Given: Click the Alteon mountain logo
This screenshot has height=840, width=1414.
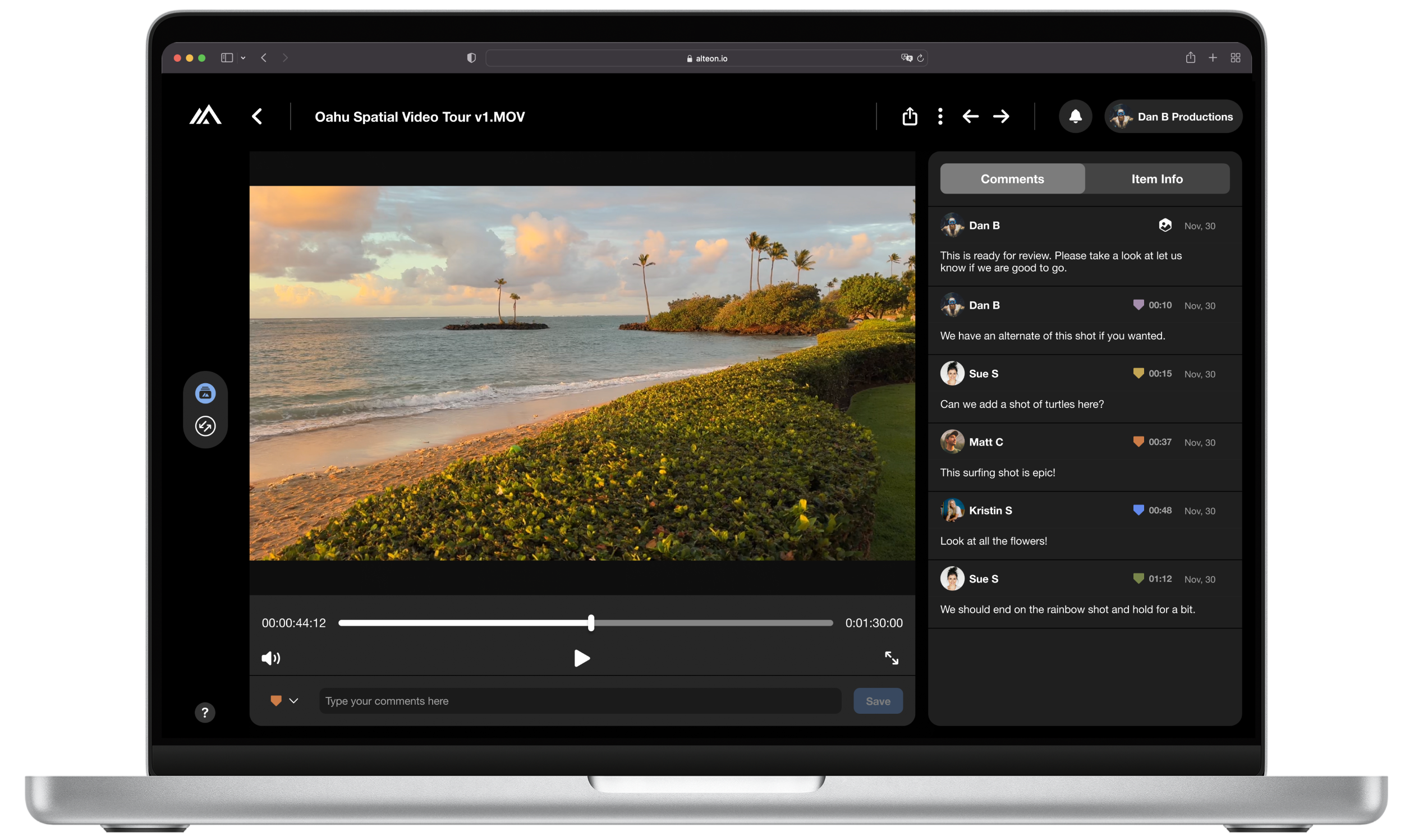Looking at the screenshot, I should pyautogui.click(x=205, y=116).
